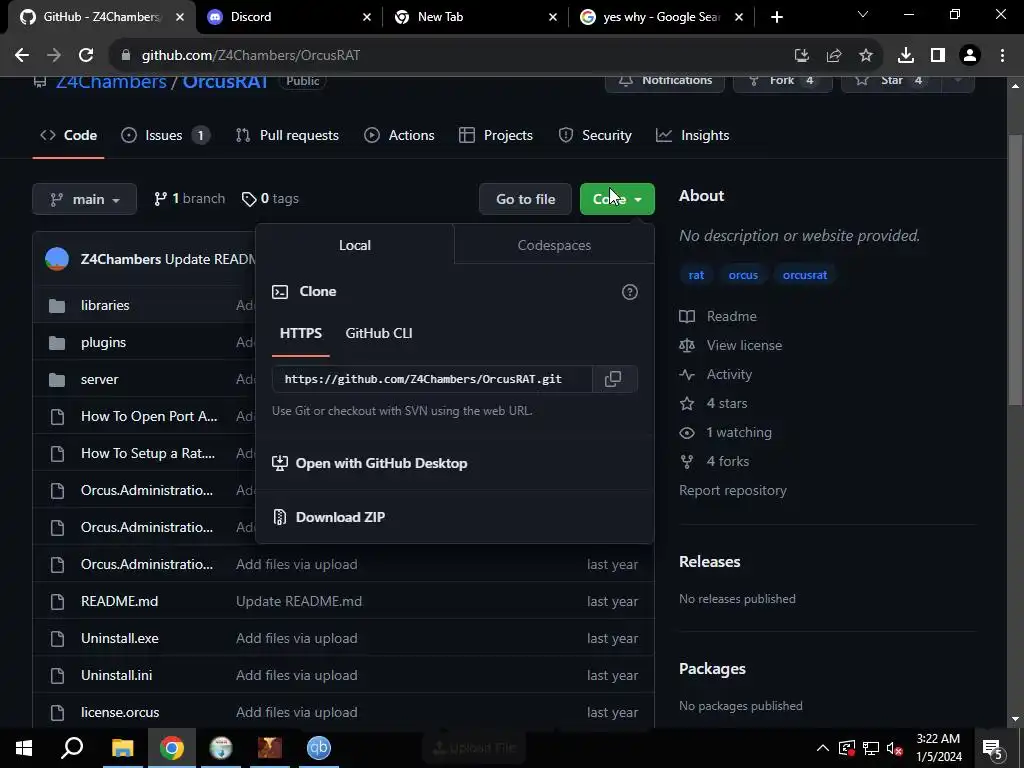Open the main branch selector dropdown
The width and height of the screenshot is (1024, 768).
click(x=84, y=199)
